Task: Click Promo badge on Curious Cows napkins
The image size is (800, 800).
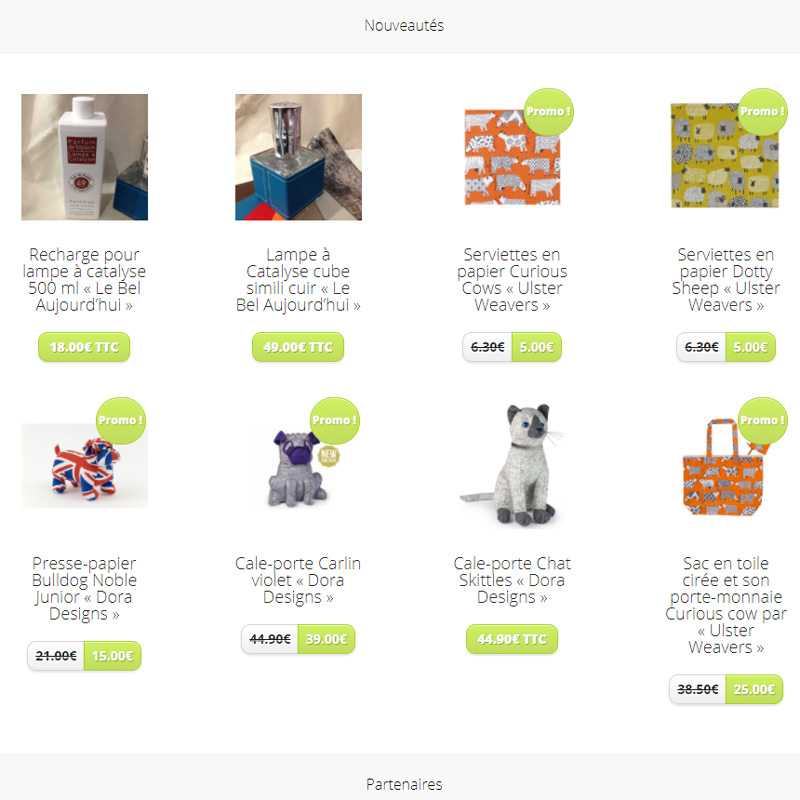Action: point(549,112)
